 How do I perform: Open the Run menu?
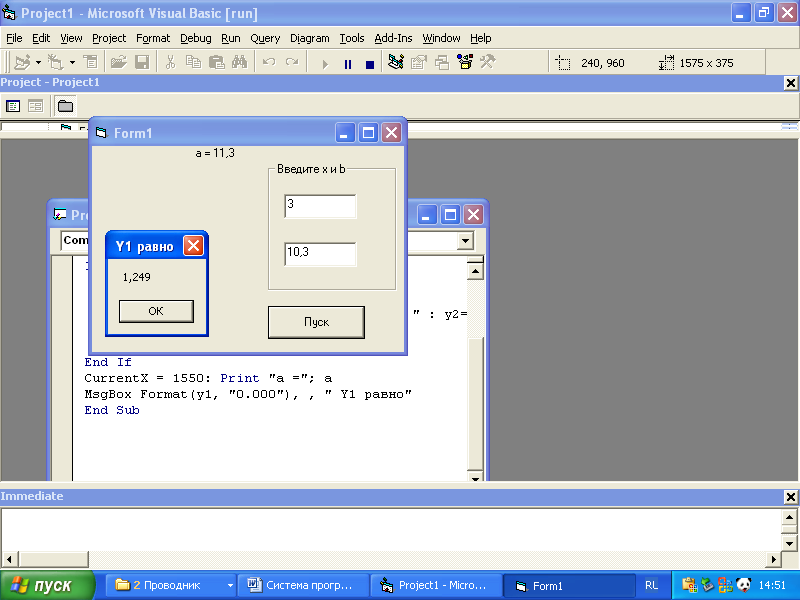pyautogui.click(x=231, y=38)
